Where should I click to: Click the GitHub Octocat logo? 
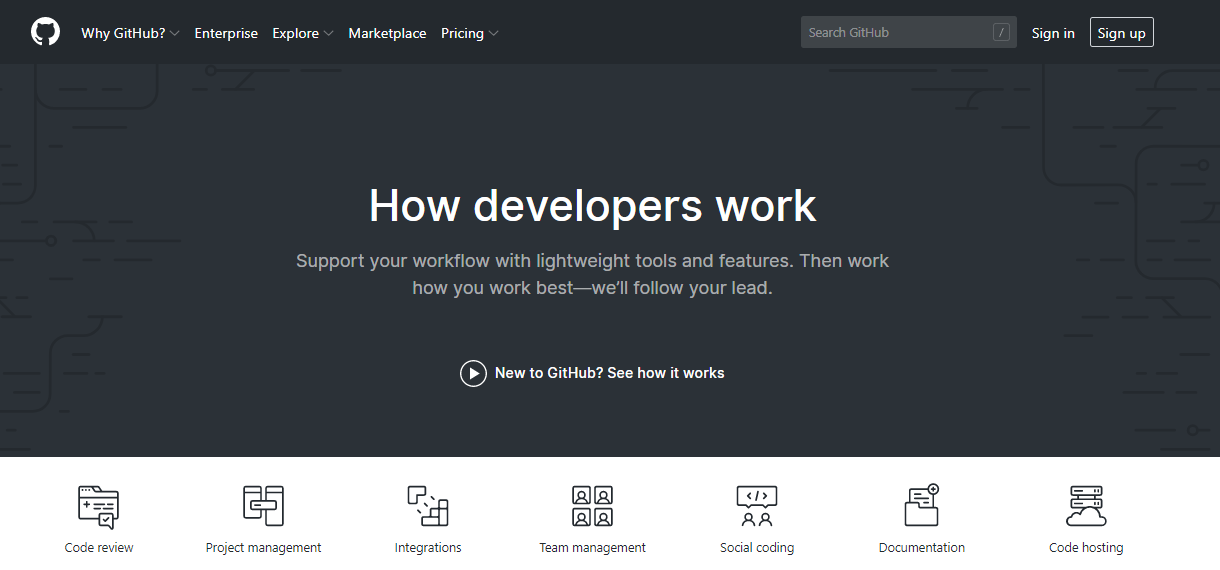click(x=45, y=32)
